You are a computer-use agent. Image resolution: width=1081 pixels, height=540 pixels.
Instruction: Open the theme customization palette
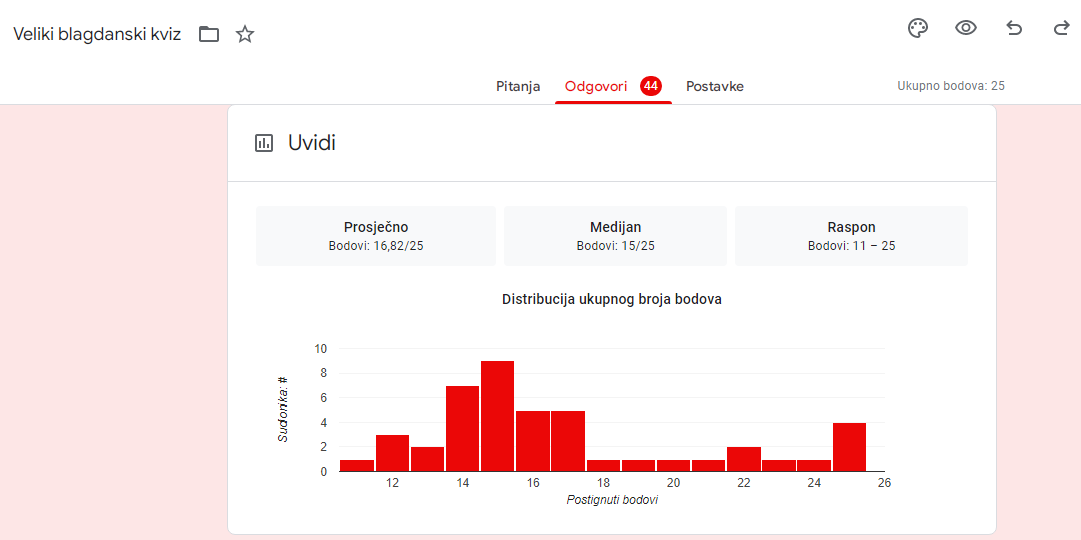918,28
